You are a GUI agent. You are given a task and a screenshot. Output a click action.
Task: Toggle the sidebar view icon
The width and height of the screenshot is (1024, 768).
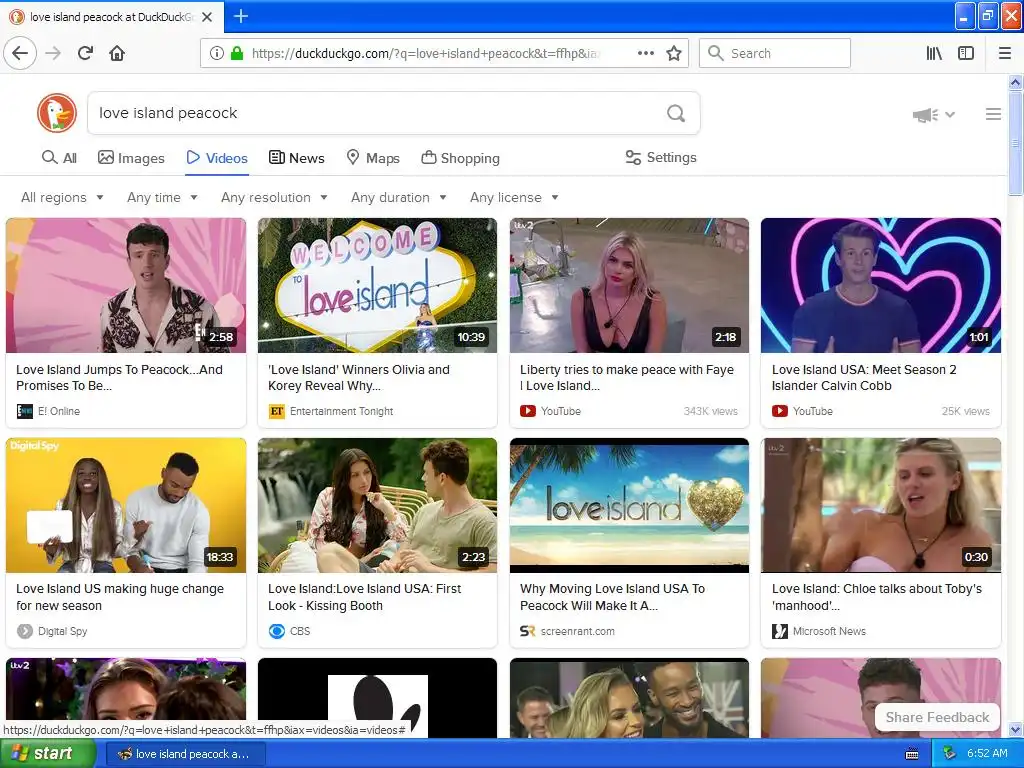pyautogui.click(x=966, y=54)
